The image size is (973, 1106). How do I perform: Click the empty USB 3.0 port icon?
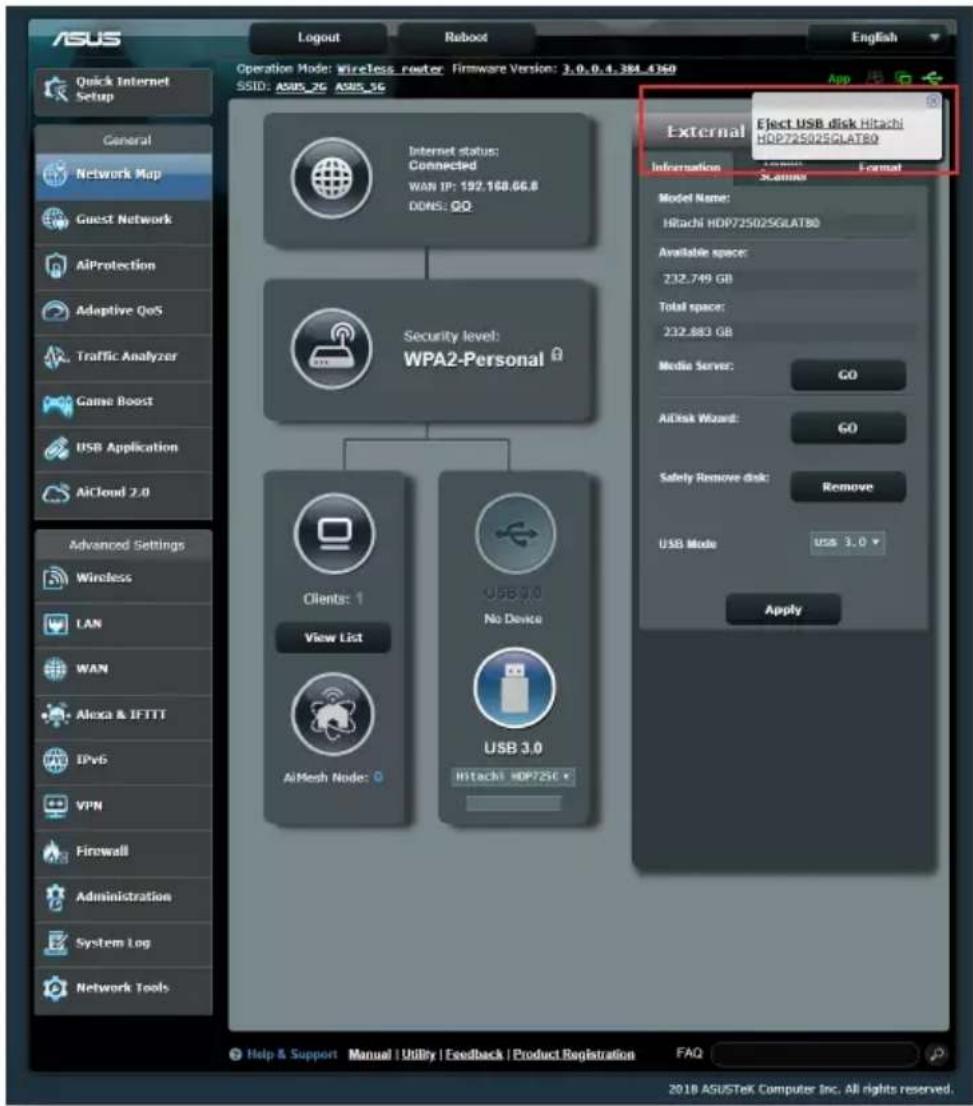[x=515, y=533]
